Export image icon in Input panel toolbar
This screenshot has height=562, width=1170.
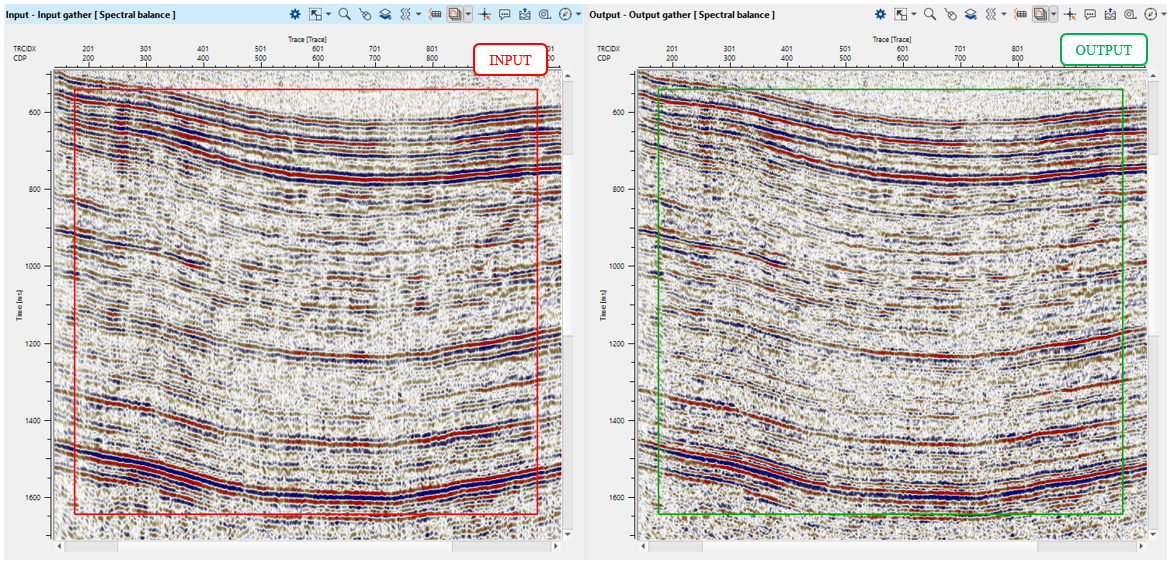(524, 15)
